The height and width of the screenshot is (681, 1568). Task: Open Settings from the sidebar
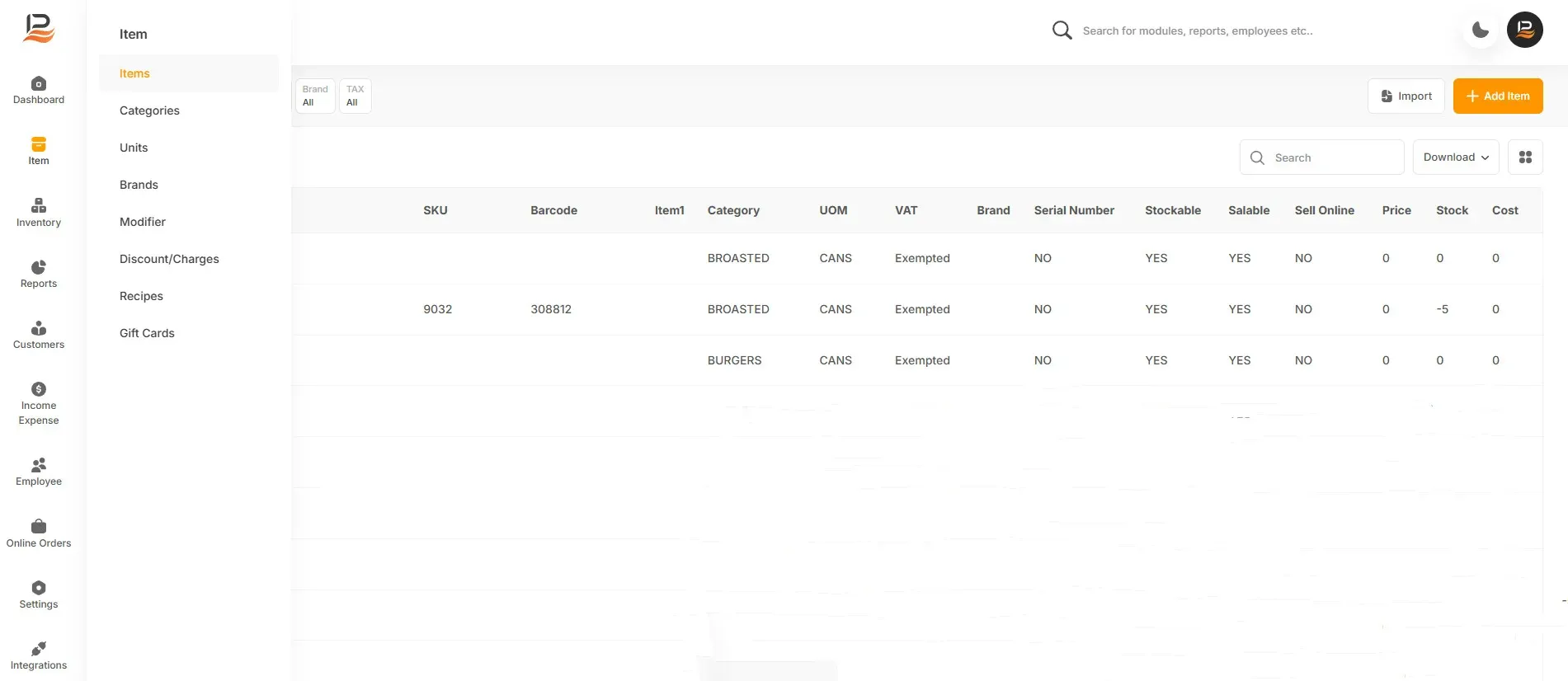click(39, 594)
